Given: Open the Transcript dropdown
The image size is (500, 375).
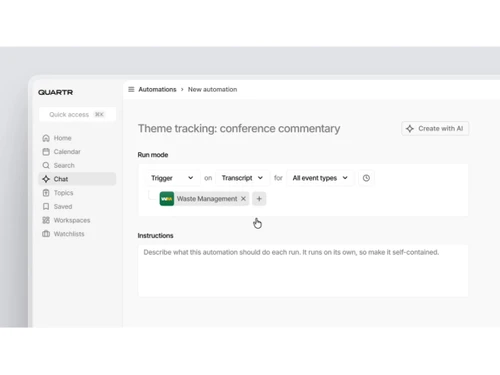Looking at the screenshot, I should click(242, 178).
